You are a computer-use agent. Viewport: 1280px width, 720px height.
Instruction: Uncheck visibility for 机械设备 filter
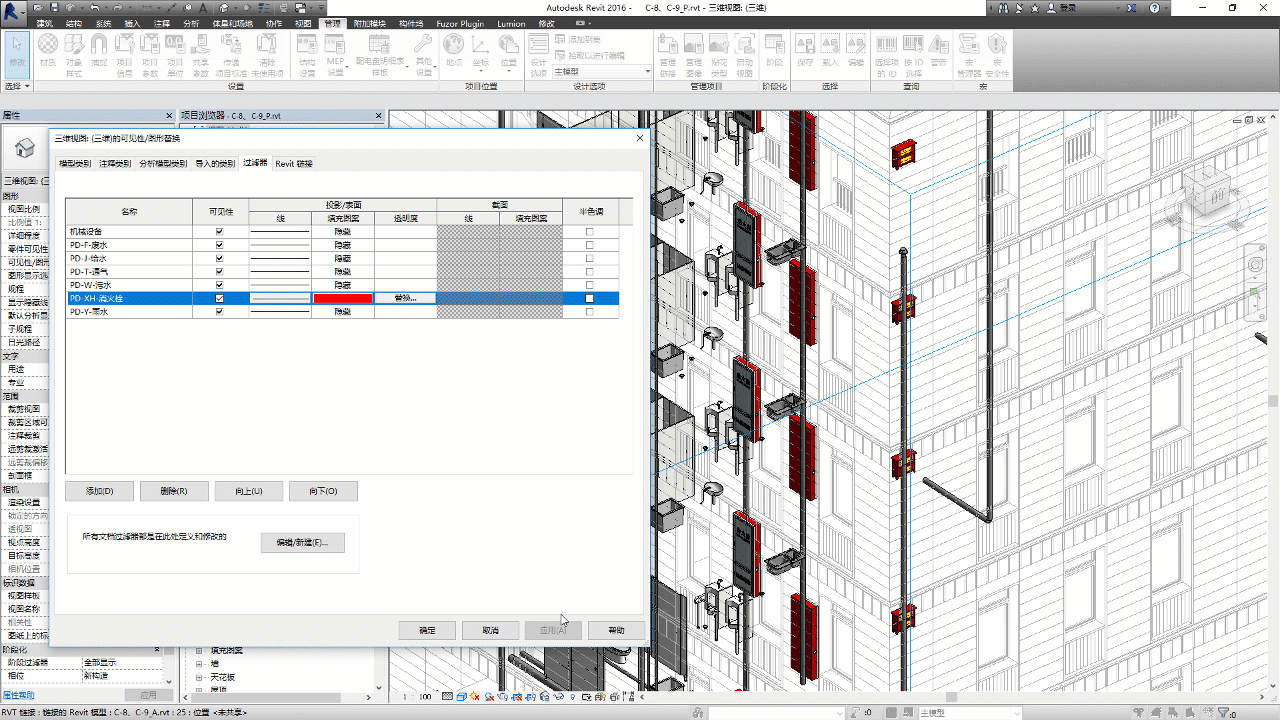(220, 231)
